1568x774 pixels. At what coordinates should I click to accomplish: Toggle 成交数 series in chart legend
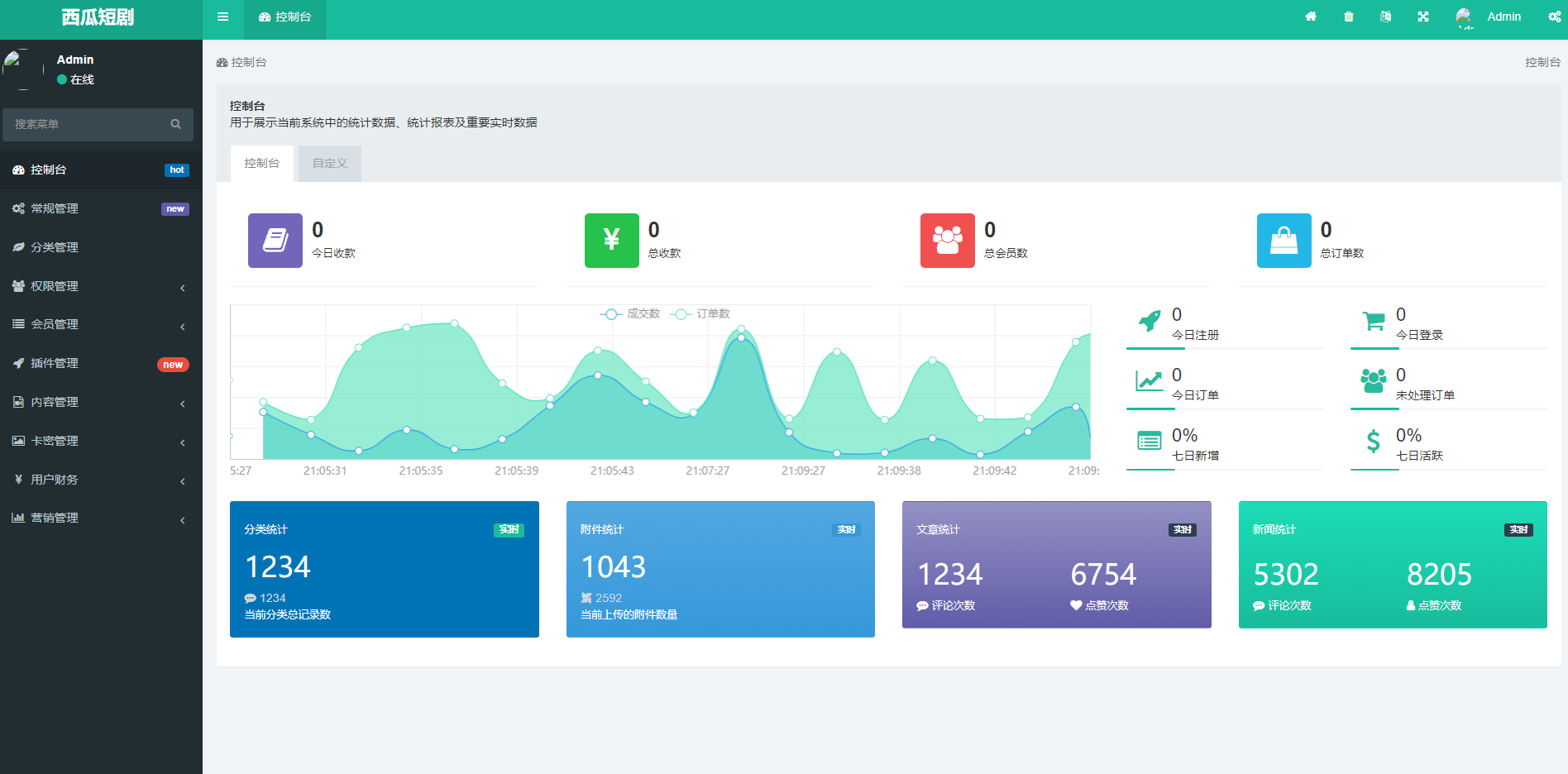pos(630,314)
